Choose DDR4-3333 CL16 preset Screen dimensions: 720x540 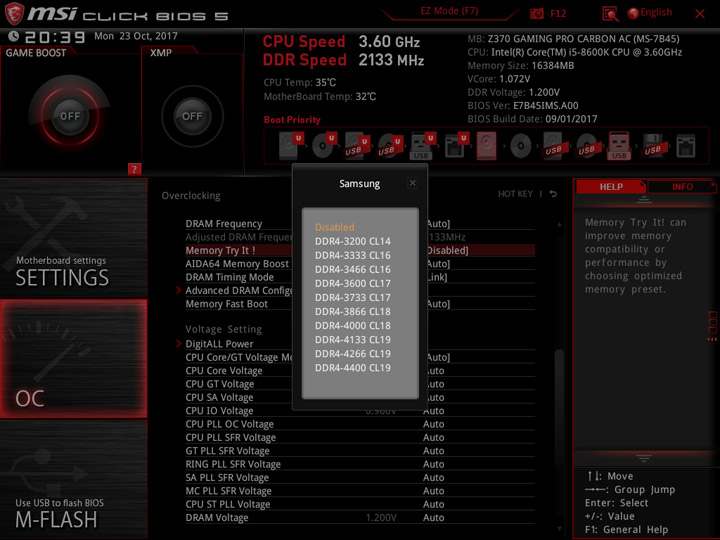[x=353, y=255]
